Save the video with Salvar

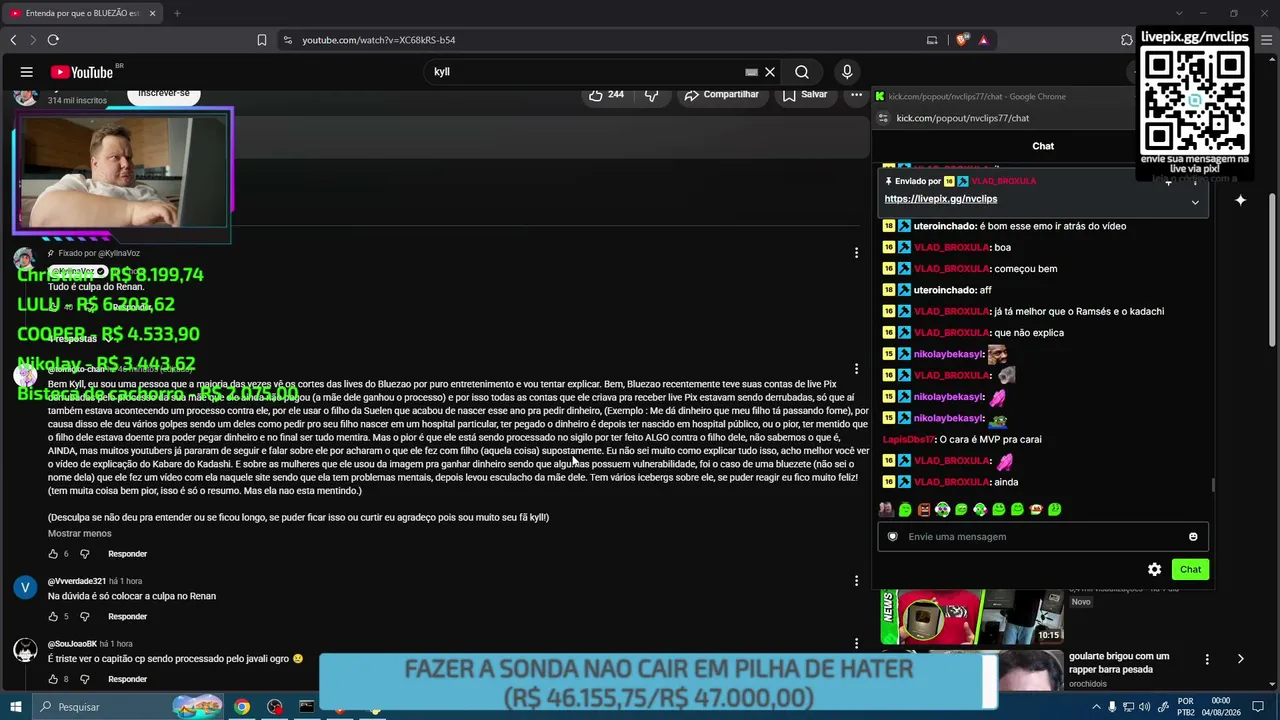[x=805, y=94]
